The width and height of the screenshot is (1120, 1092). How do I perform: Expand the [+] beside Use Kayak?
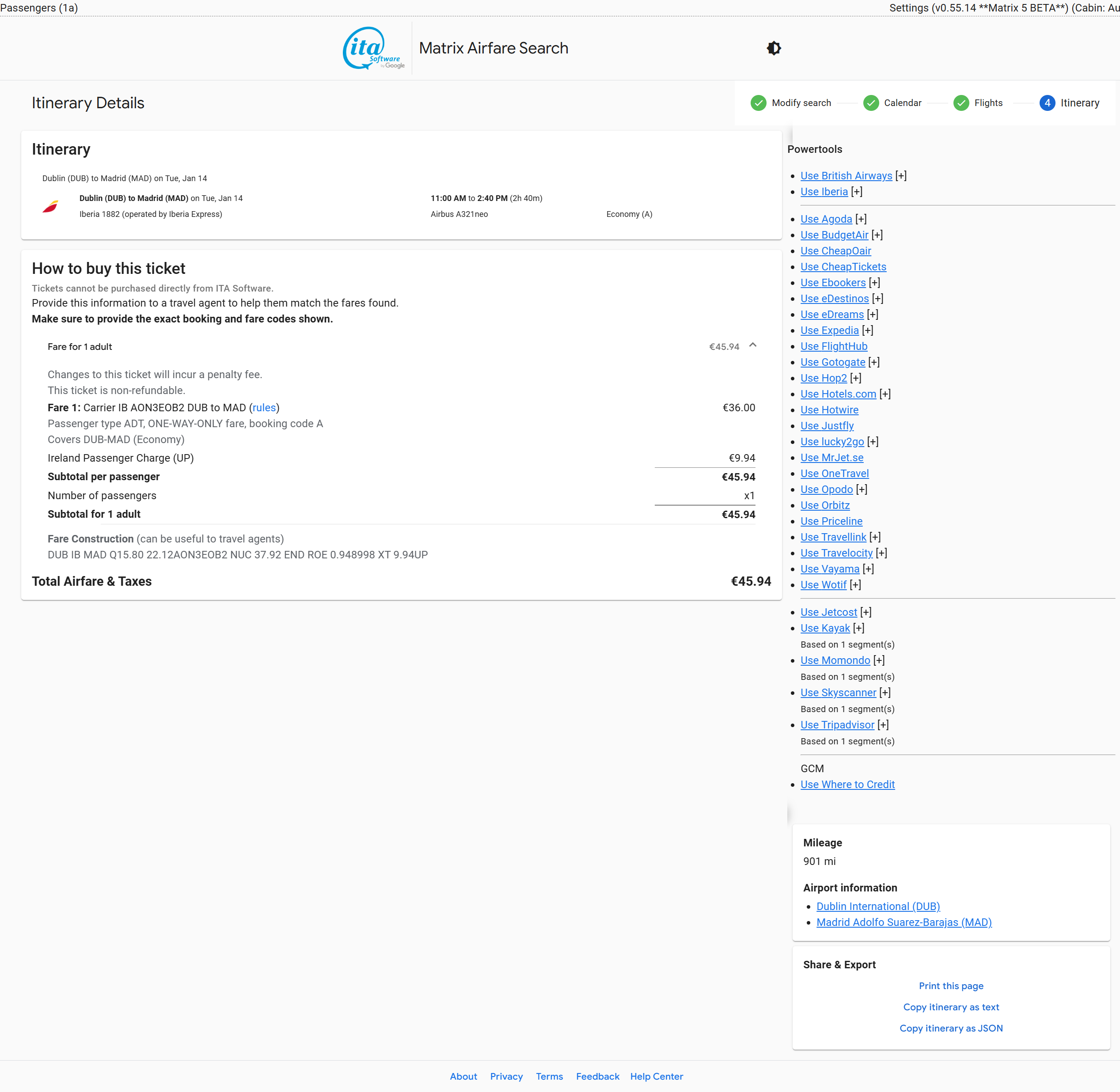(858, 628)
